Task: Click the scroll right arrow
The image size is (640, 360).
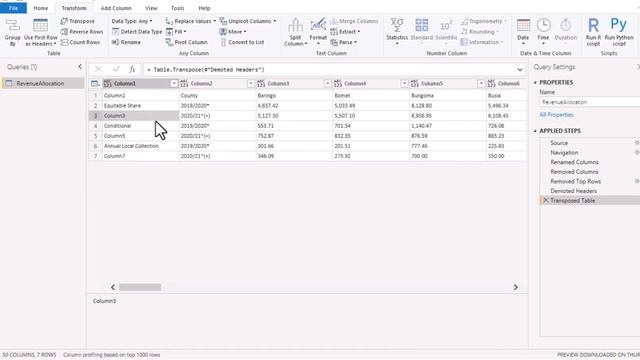Action: (x=516, y=287)
